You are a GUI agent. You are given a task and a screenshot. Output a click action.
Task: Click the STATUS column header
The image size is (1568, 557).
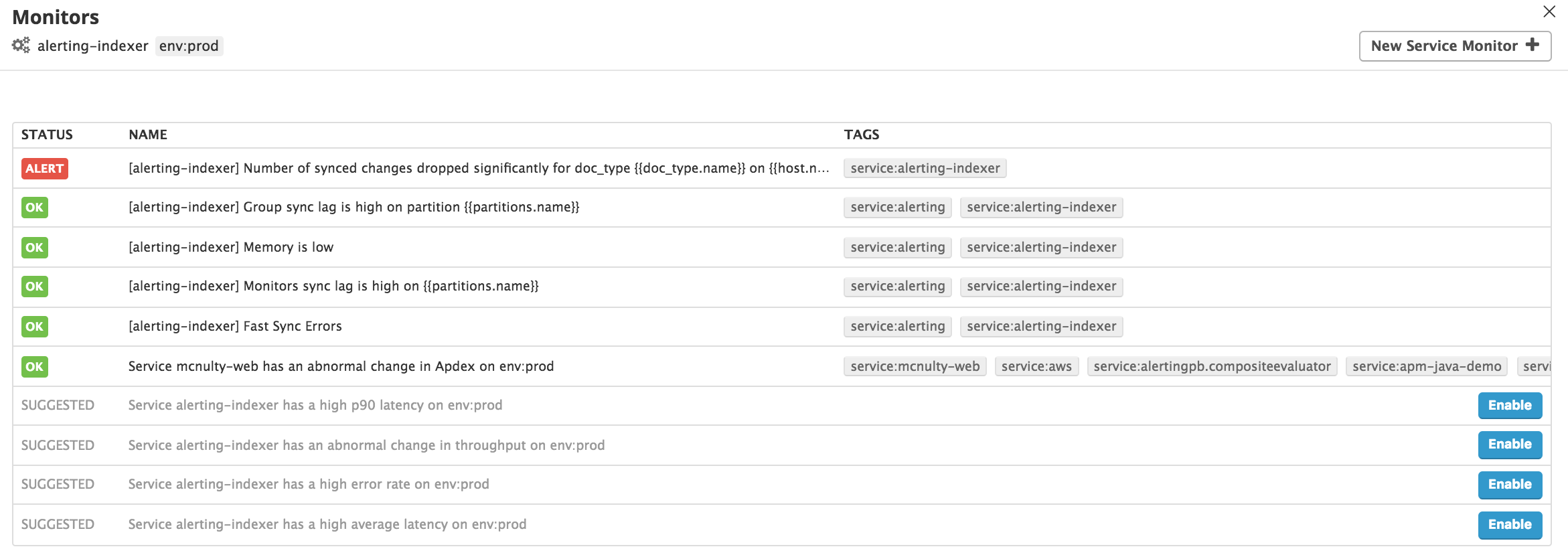pyautogui.click(x=47, y=135)
